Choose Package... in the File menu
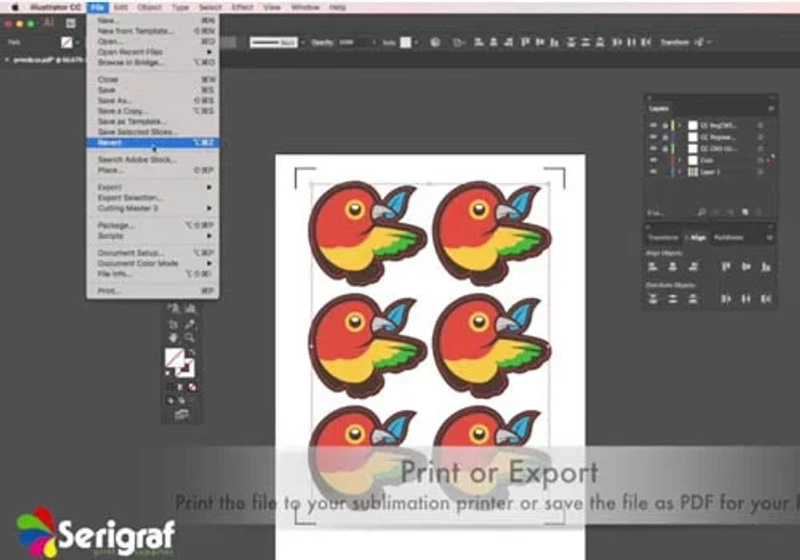 pyautogui.click(x=153, y=225)
